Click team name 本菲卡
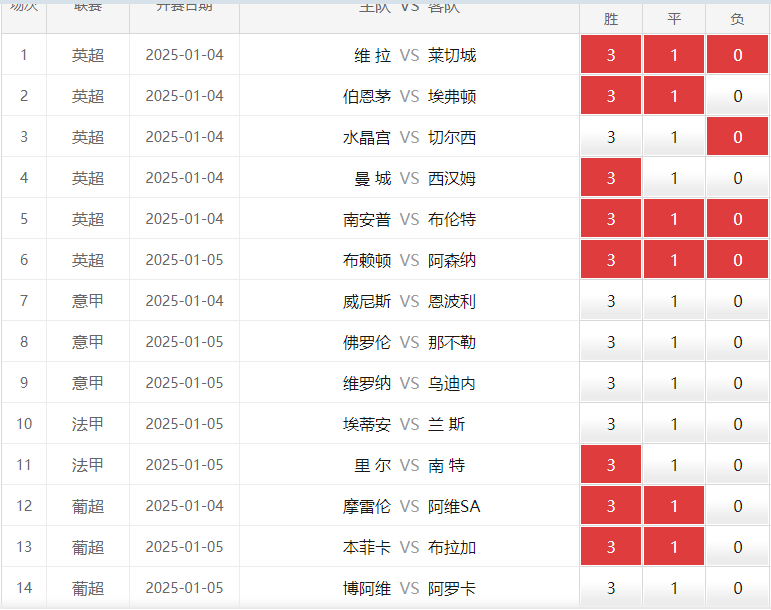The height and width of the screenshot is (610, 771). [367, 547]
